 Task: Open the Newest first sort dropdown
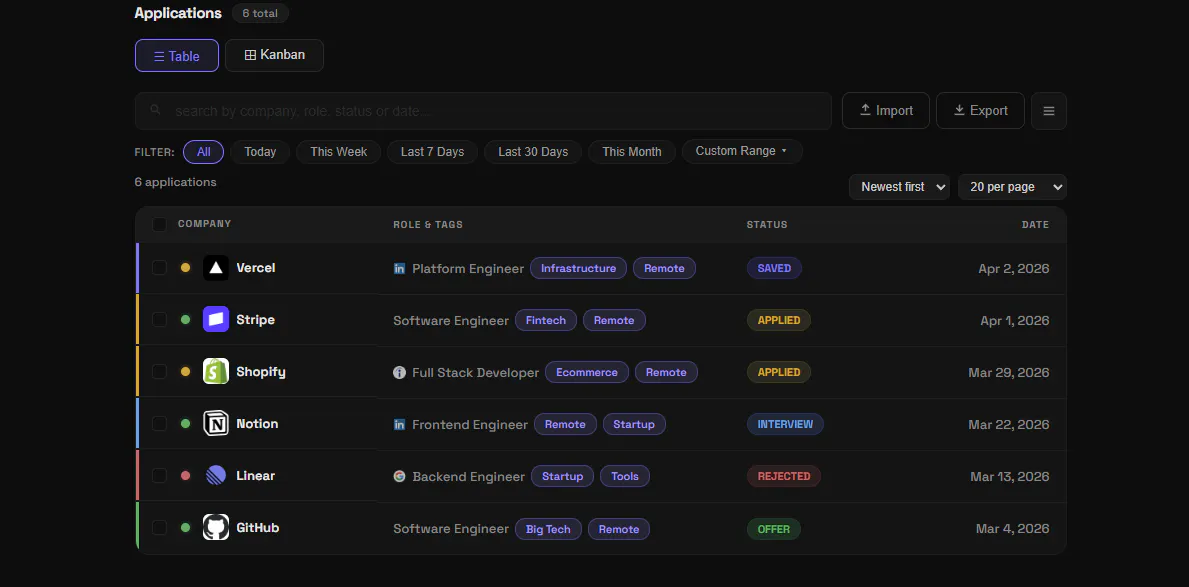tap(899, 187)
